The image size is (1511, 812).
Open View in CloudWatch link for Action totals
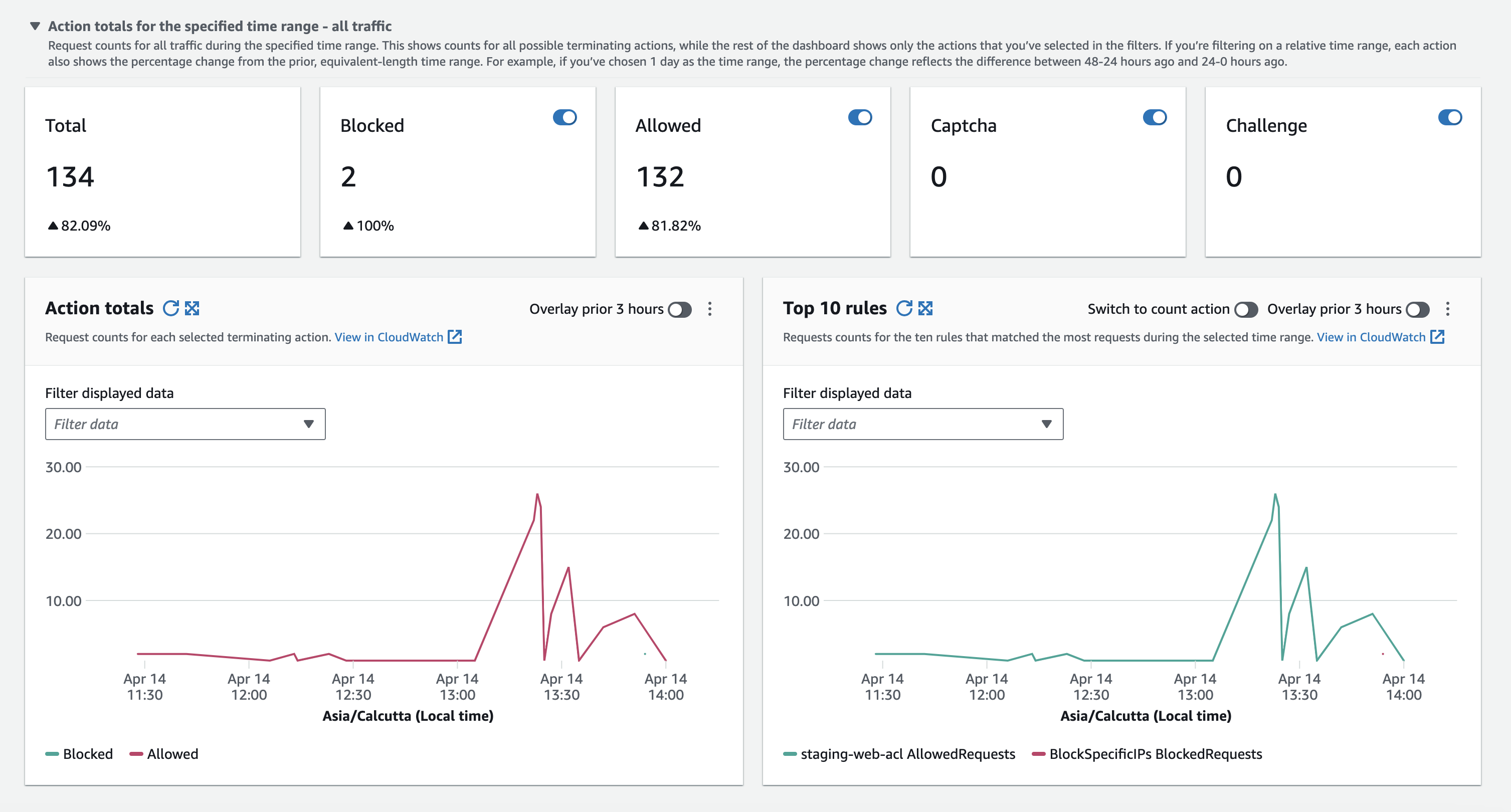389,337
